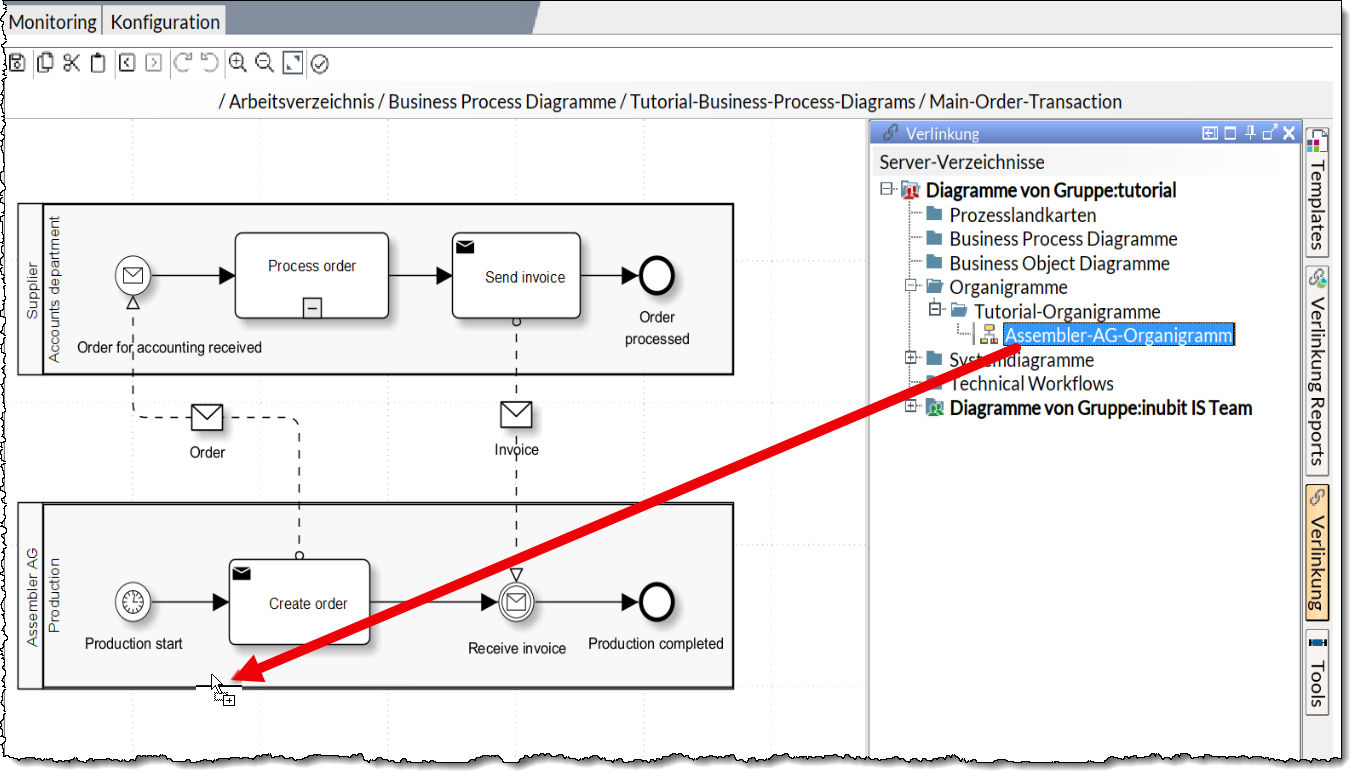Image resolution: width=1357 pixels, height=778 pixels.
Task: Click the navigate back arrow icon
Action: pos(126,63)
